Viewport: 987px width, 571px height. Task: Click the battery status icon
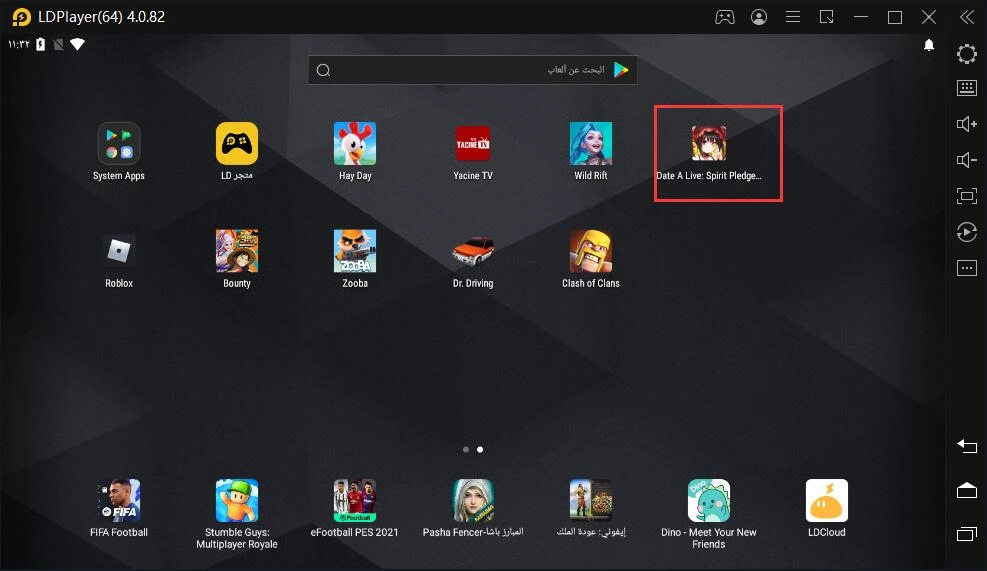(x=40, y=44)
